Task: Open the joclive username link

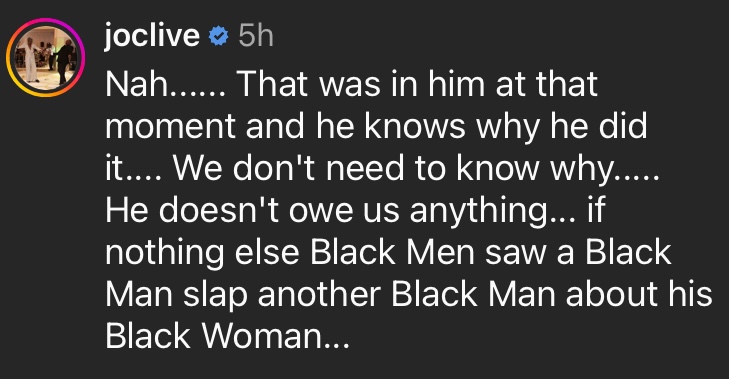Action: pyautogui.click(x=152, y=36)
